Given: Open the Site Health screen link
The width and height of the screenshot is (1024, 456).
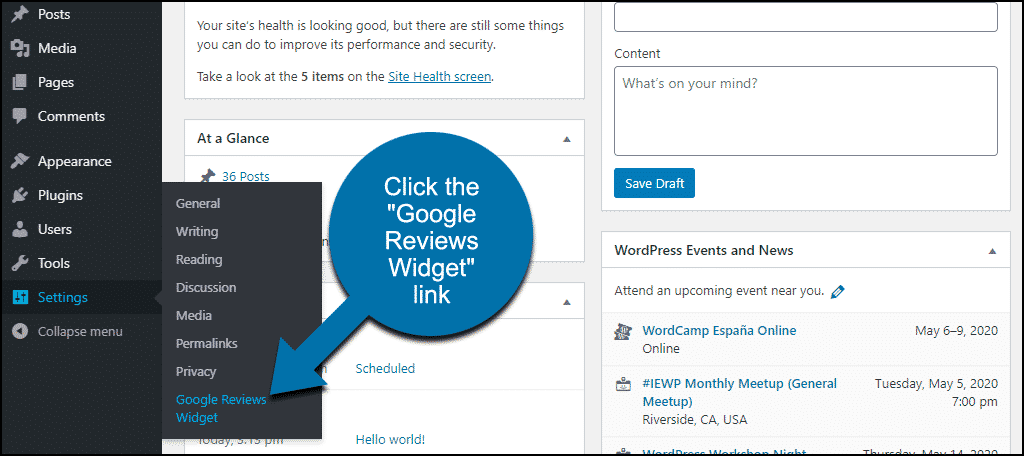Looking at the screenshot, I should tap(440, 76).
